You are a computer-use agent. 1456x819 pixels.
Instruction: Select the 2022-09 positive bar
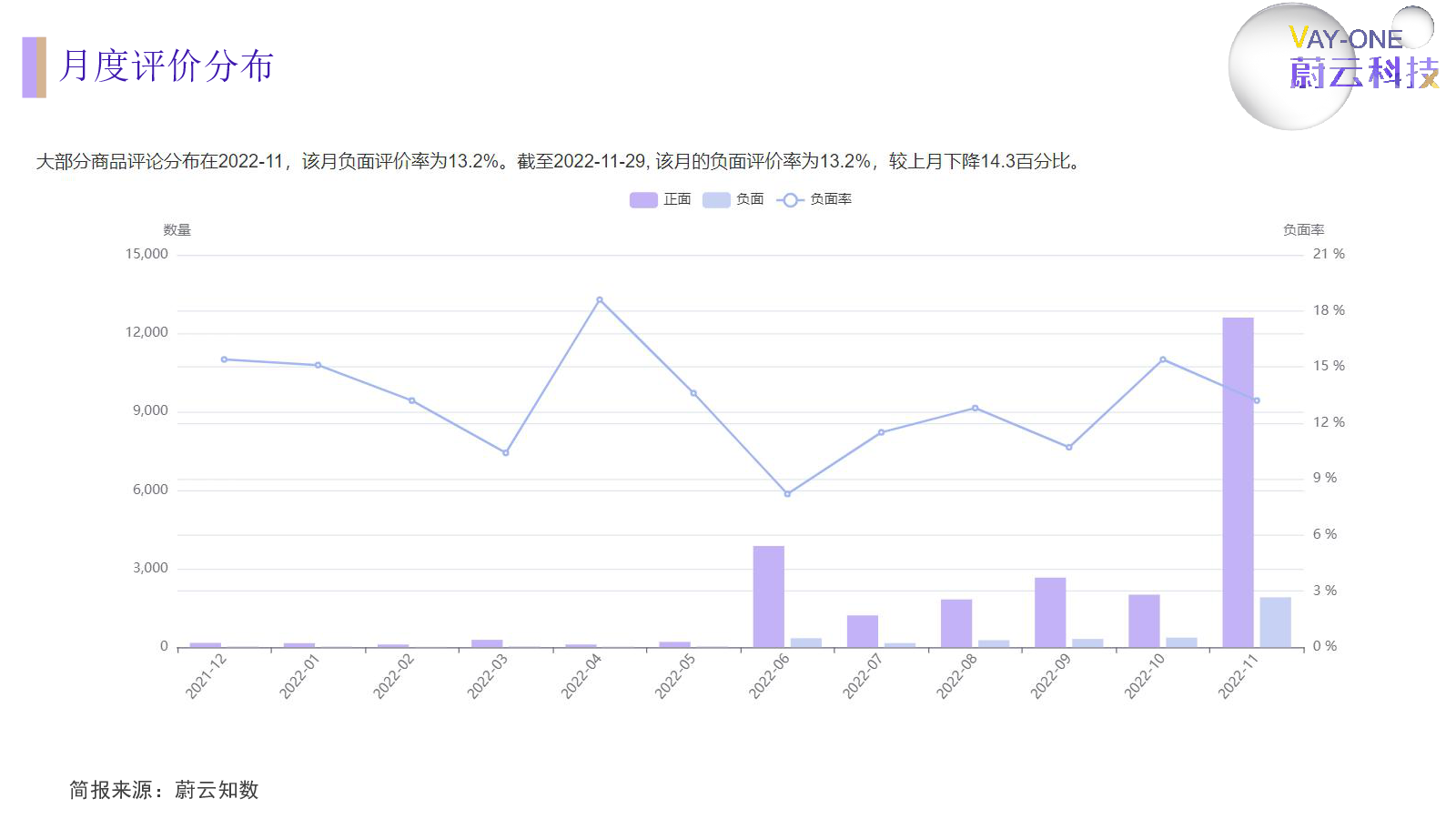(1050, 612)
